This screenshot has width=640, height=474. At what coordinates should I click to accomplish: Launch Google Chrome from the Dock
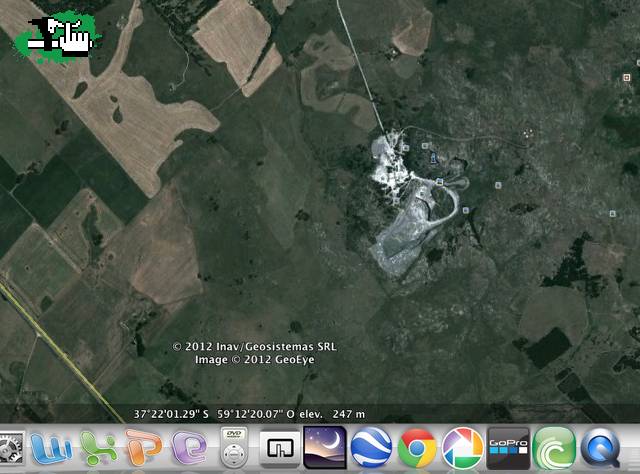(417, 448)
